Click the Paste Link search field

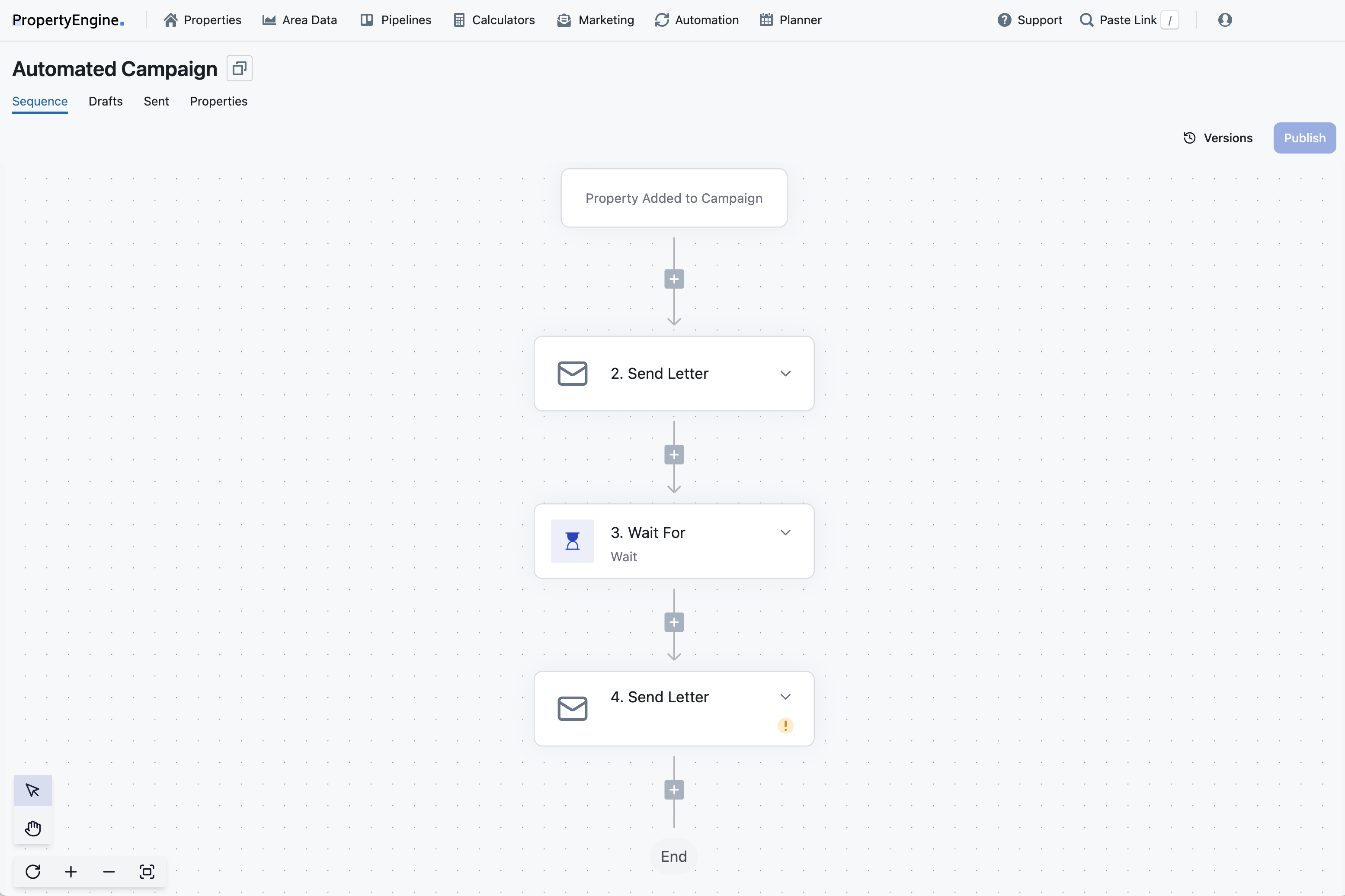(1128, 20)
